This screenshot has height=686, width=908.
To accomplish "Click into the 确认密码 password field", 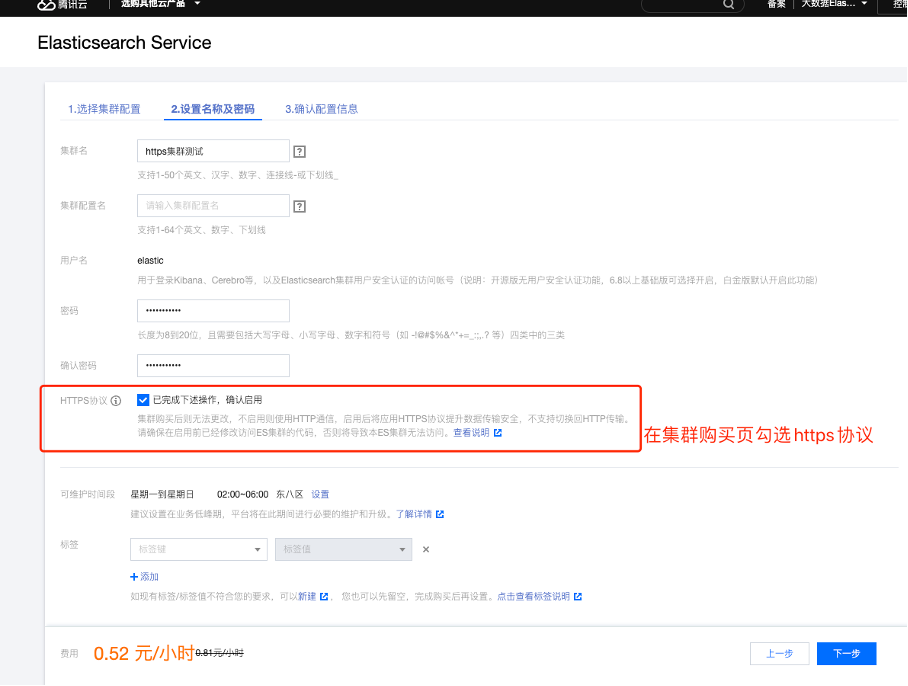I will [213, 365].
